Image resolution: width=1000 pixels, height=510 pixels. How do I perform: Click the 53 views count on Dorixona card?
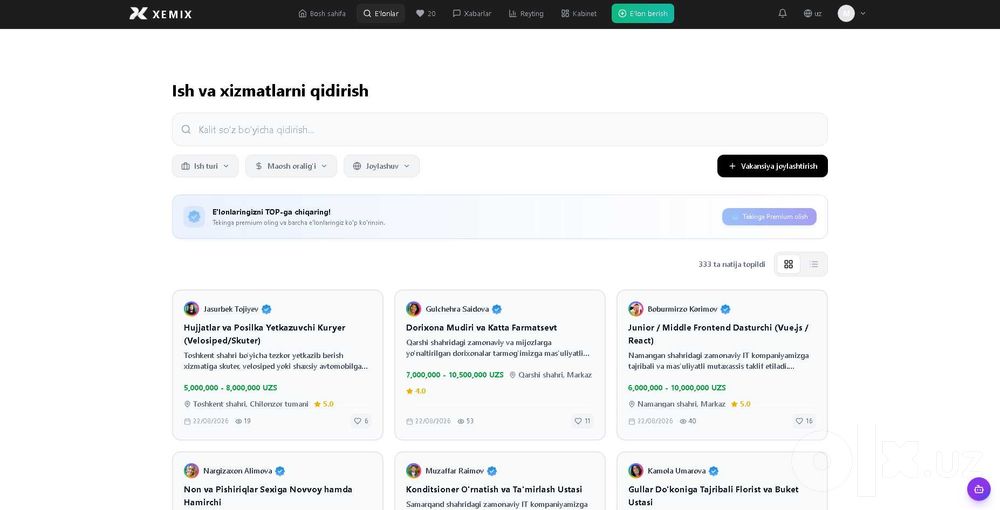pyautogui.click(x=466, y=421)
